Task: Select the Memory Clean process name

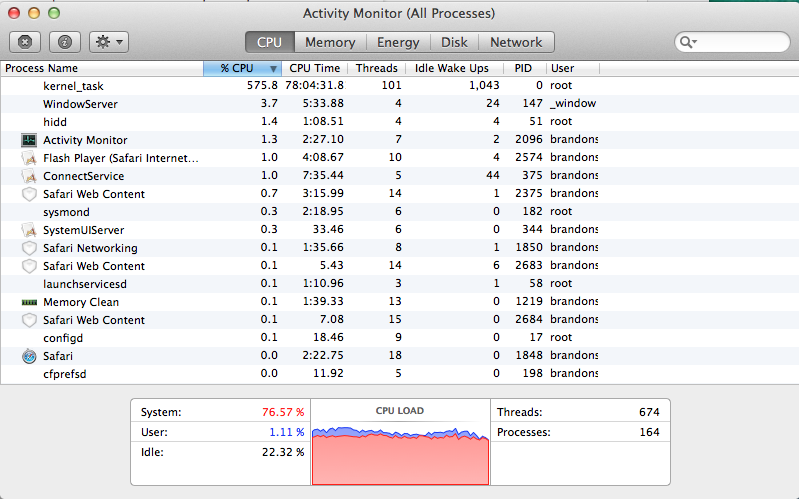Action: click(x=81, y=302)
